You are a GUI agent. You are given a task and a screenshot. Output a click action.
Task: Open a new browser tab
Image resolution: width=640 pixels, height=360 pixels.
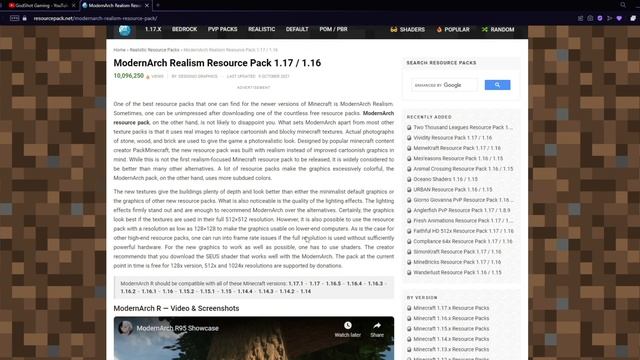(x=158, y=5)
